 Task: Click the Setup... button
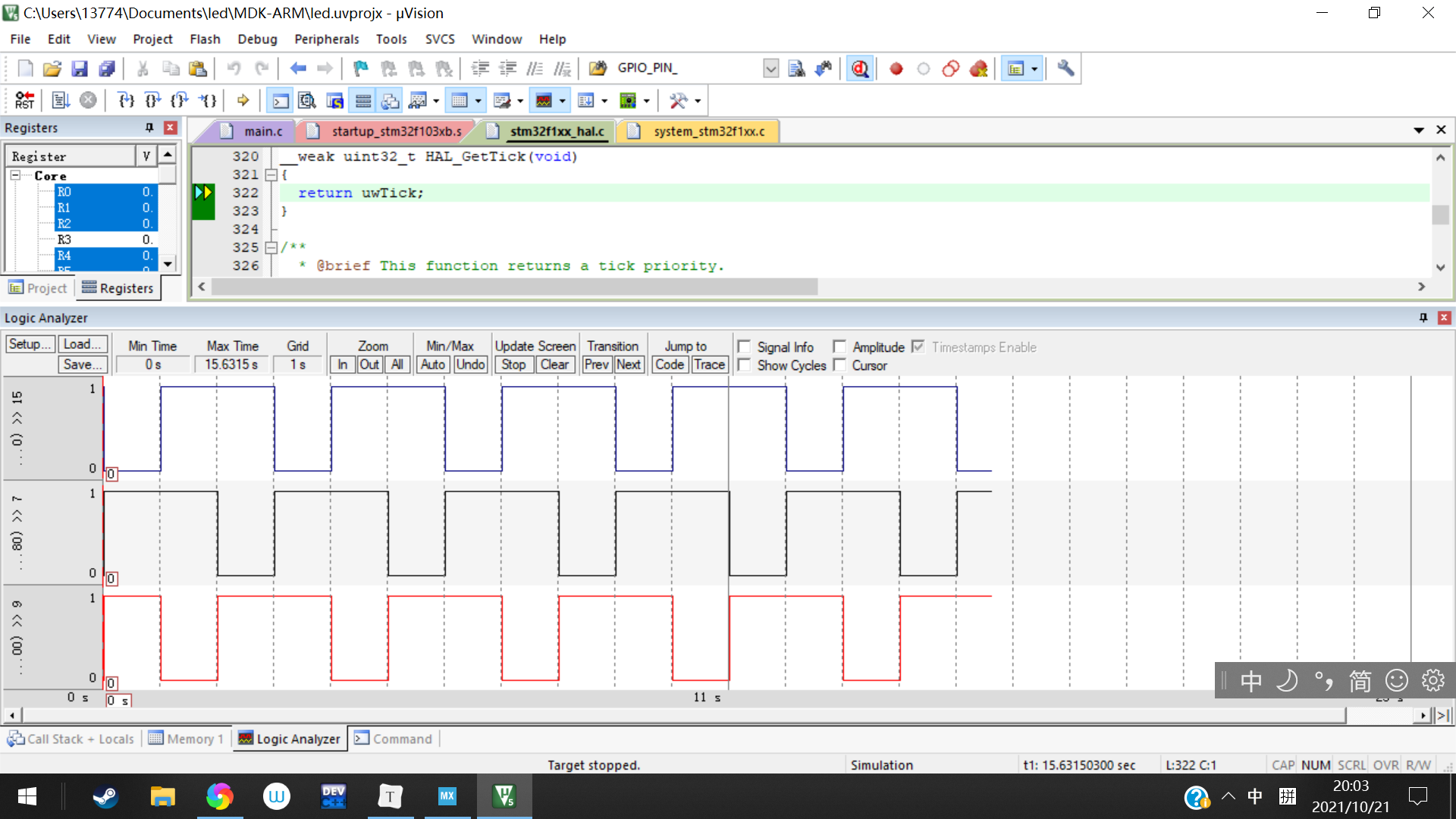coord(30,344)
